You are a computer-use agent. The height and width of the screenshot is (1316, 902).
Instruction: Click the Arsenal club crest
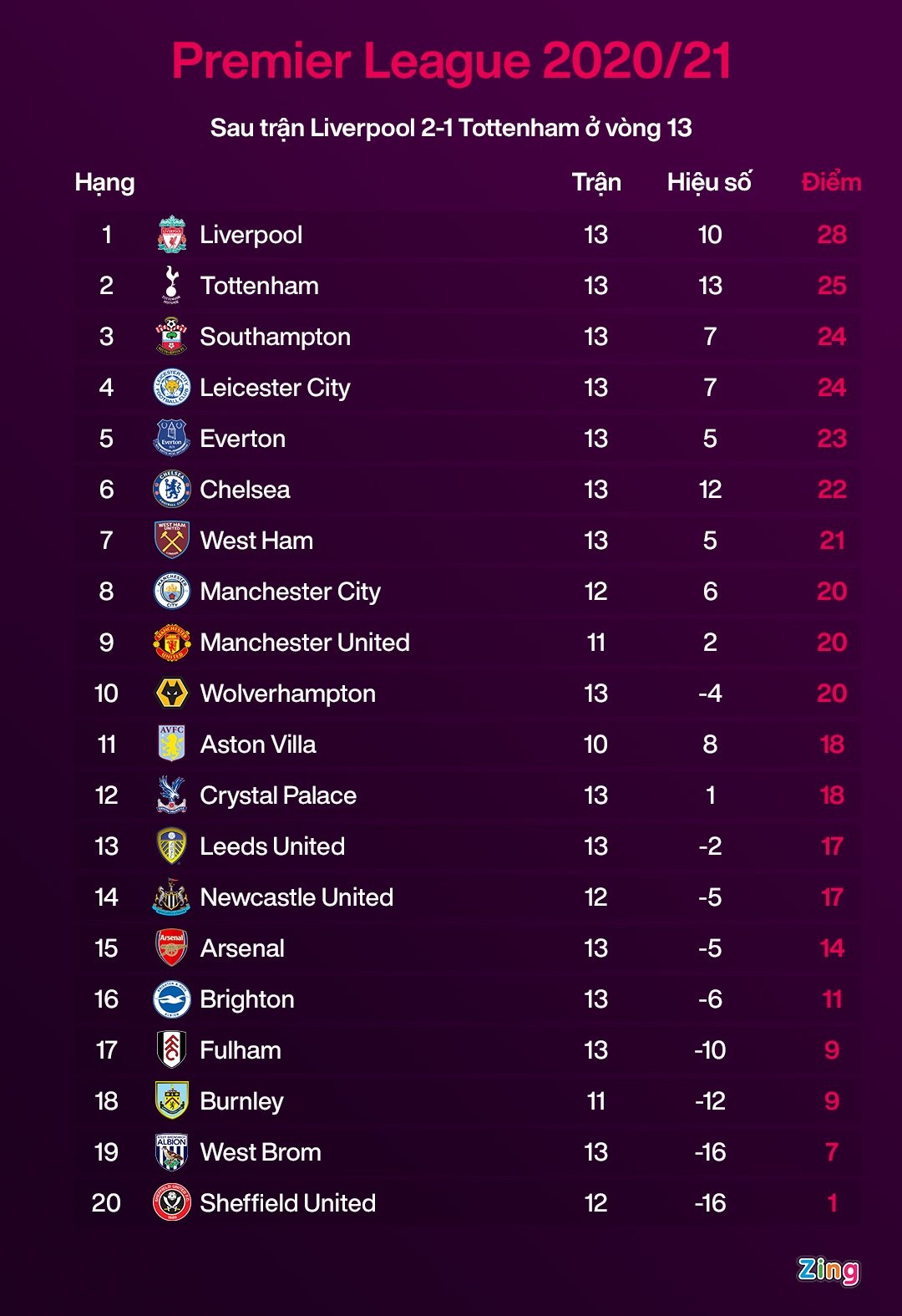coord(172,948)
